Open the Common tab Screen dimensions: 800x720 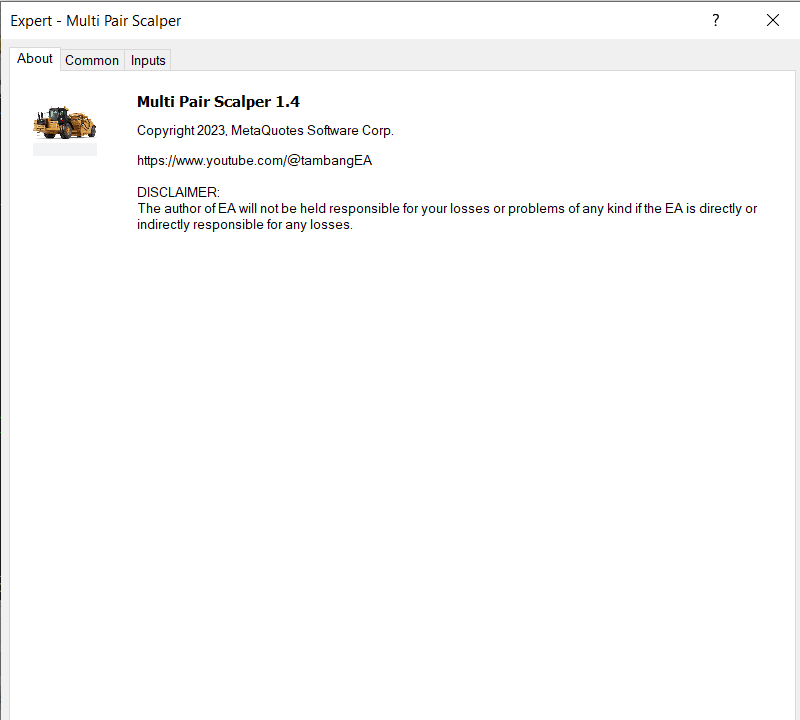(92, 60)
